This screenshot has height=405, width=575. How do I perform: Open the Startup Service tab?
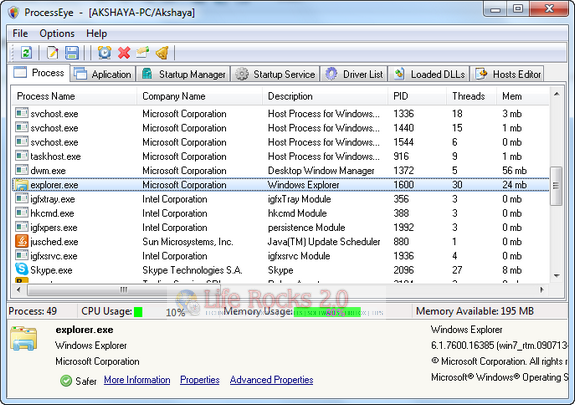[x=275, y=74]
